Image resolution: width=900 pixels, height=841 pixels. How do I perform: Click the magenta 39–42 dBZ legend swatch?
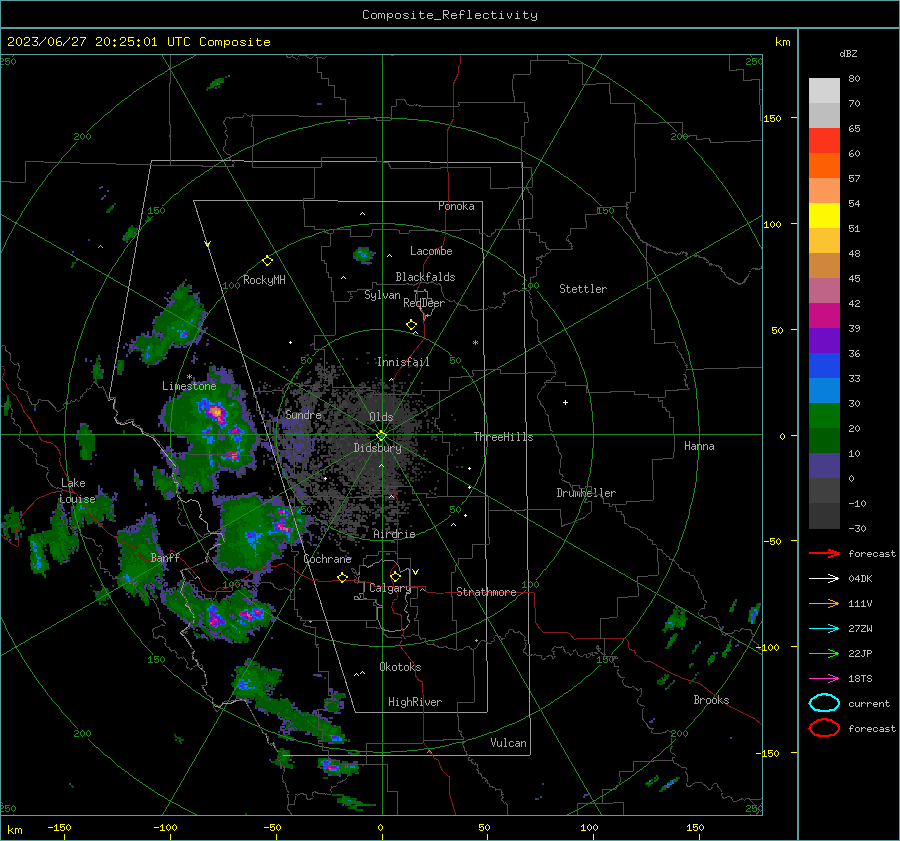click(x=824, y=316)
